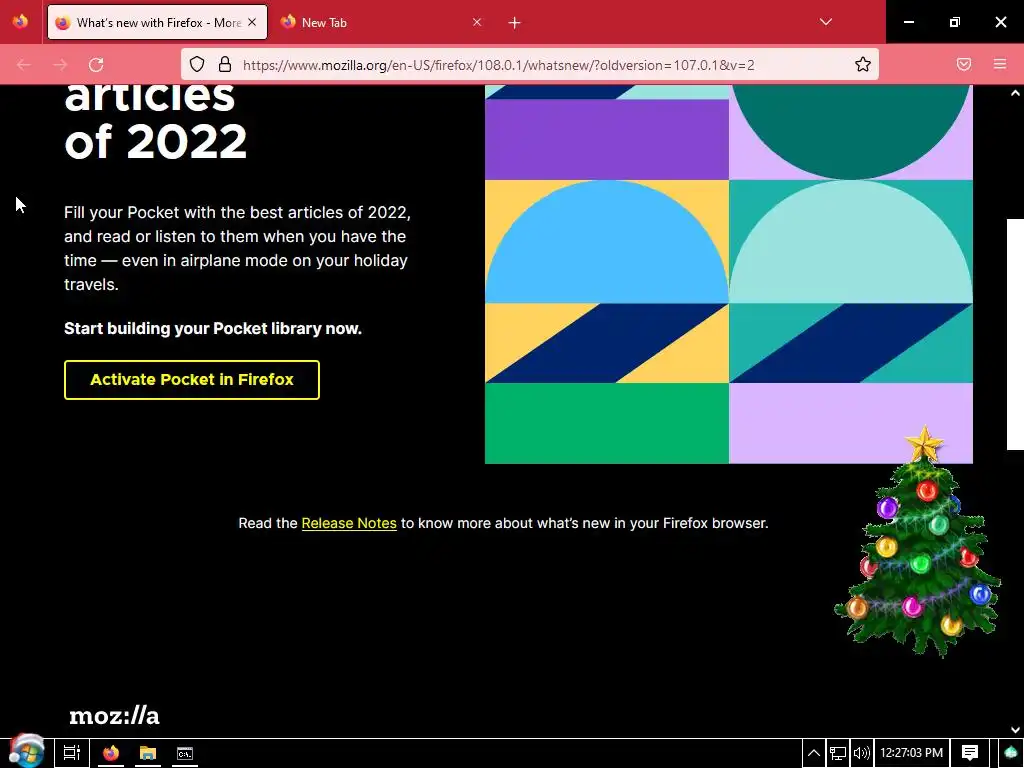Image resolution: width=1024 pixels, height=768 pixels.
Task: Bookmark this page with star icon
Action: tap(863, 65)
